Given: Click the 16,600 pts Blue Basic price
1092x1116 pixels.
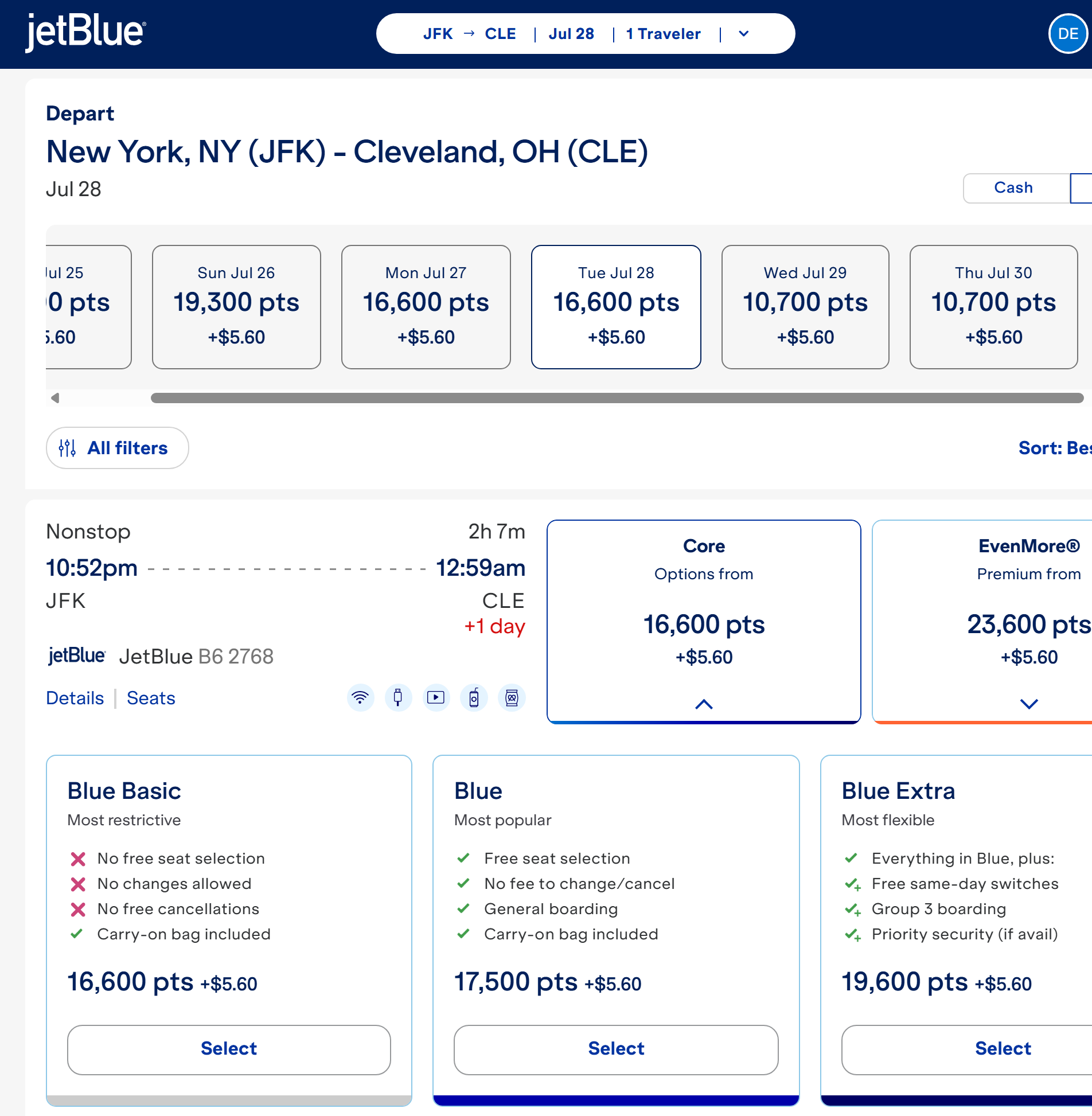Looking at the screenshot, I should click(130, 982).
